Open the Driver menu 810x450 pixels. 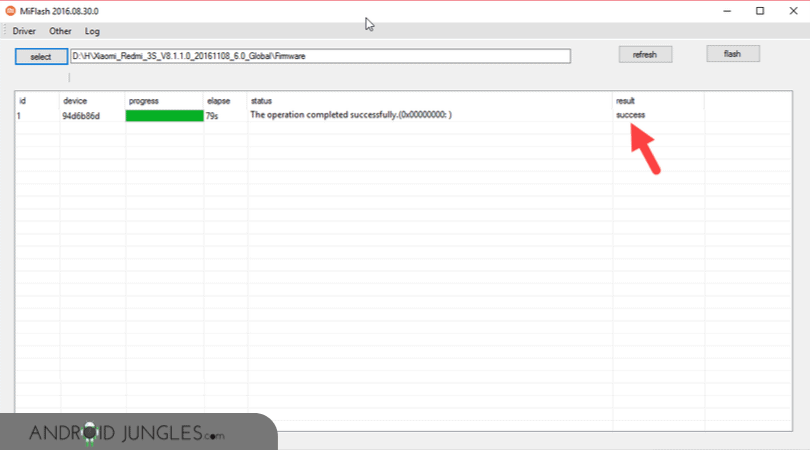tap(24, 31)
